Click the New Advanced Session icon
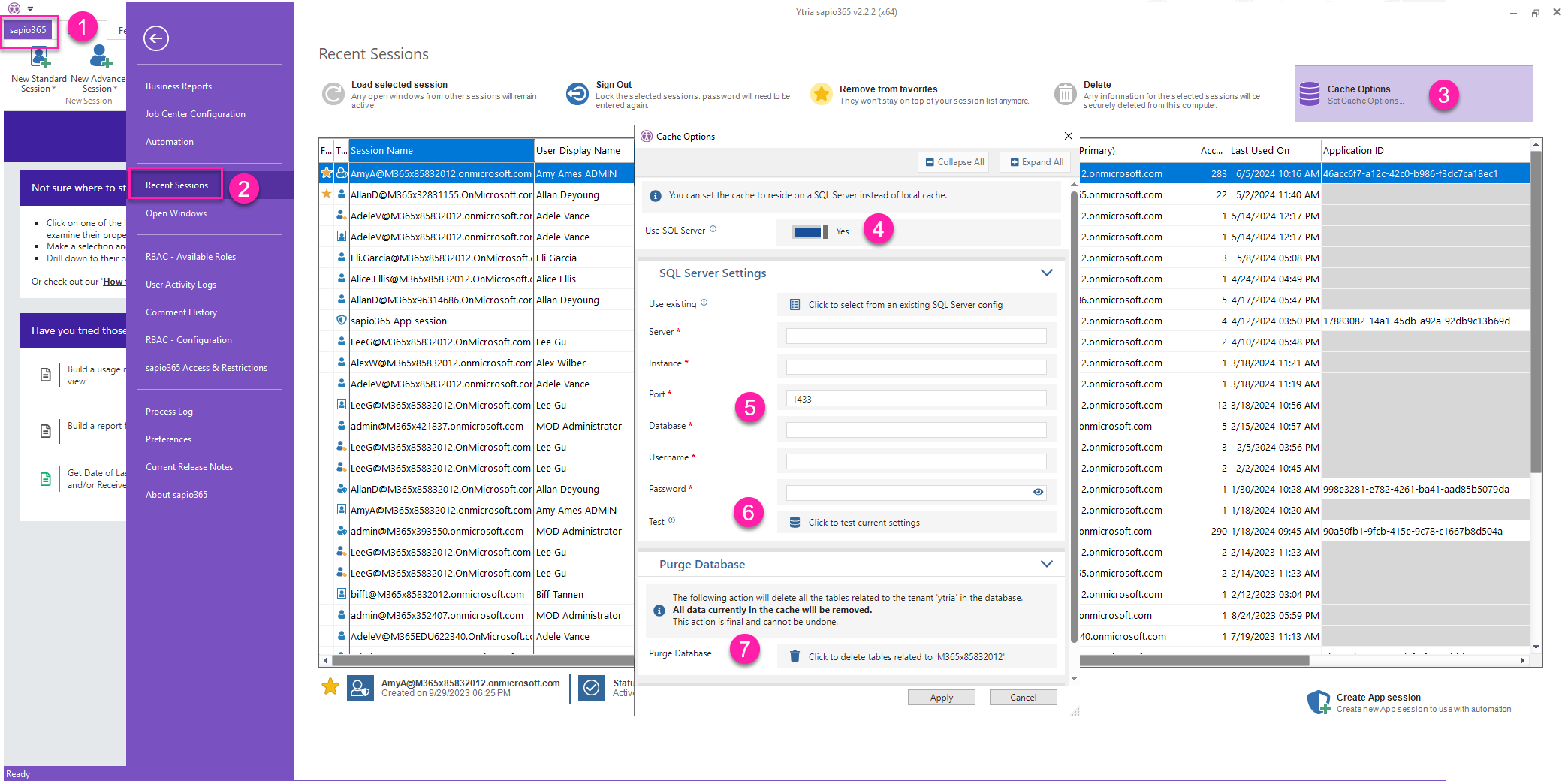The height and width of the screenshot is (781, 1568). (101, 57)
